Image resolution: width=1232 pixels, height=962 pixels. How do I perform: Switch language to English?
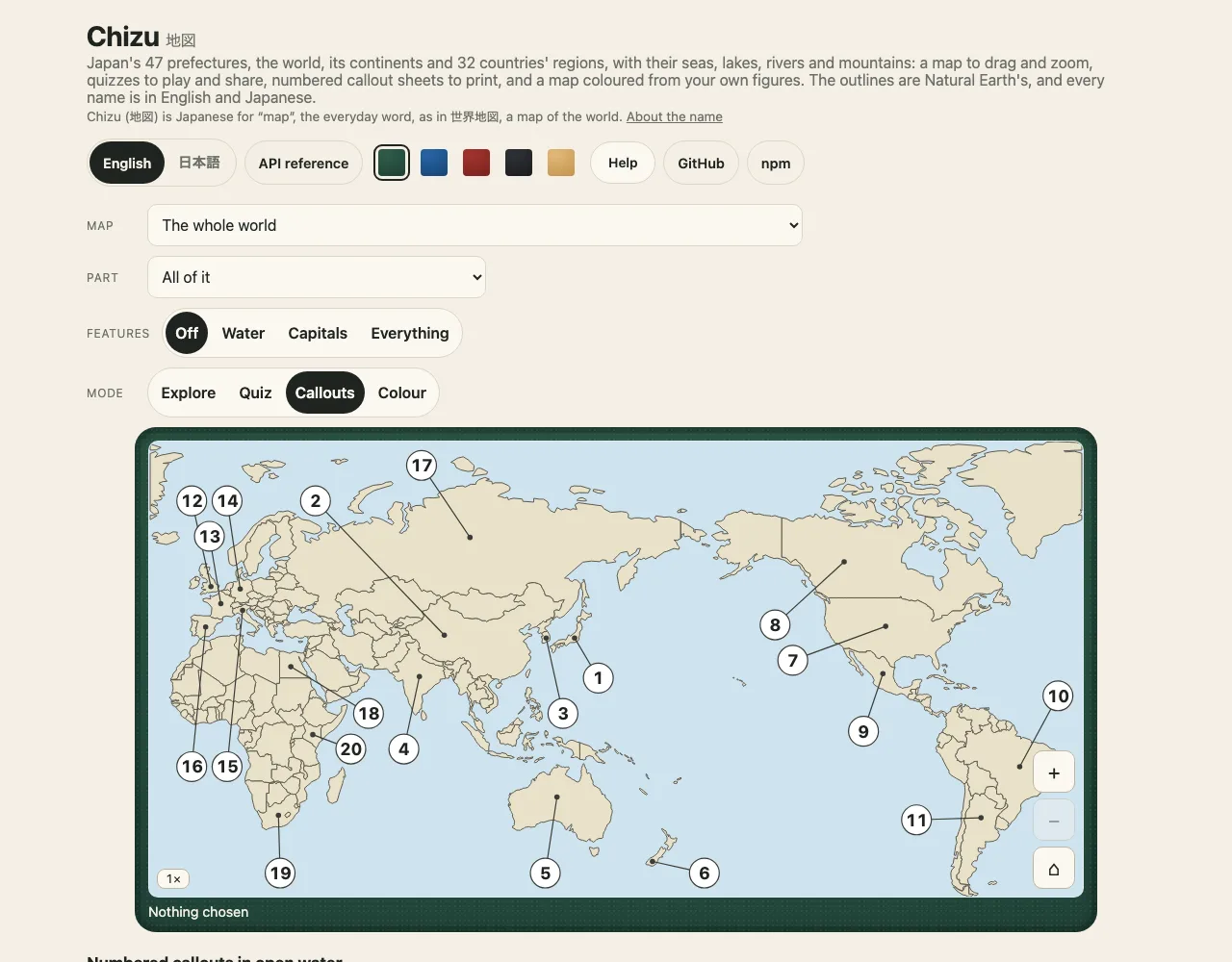click(x=127, y=164)
